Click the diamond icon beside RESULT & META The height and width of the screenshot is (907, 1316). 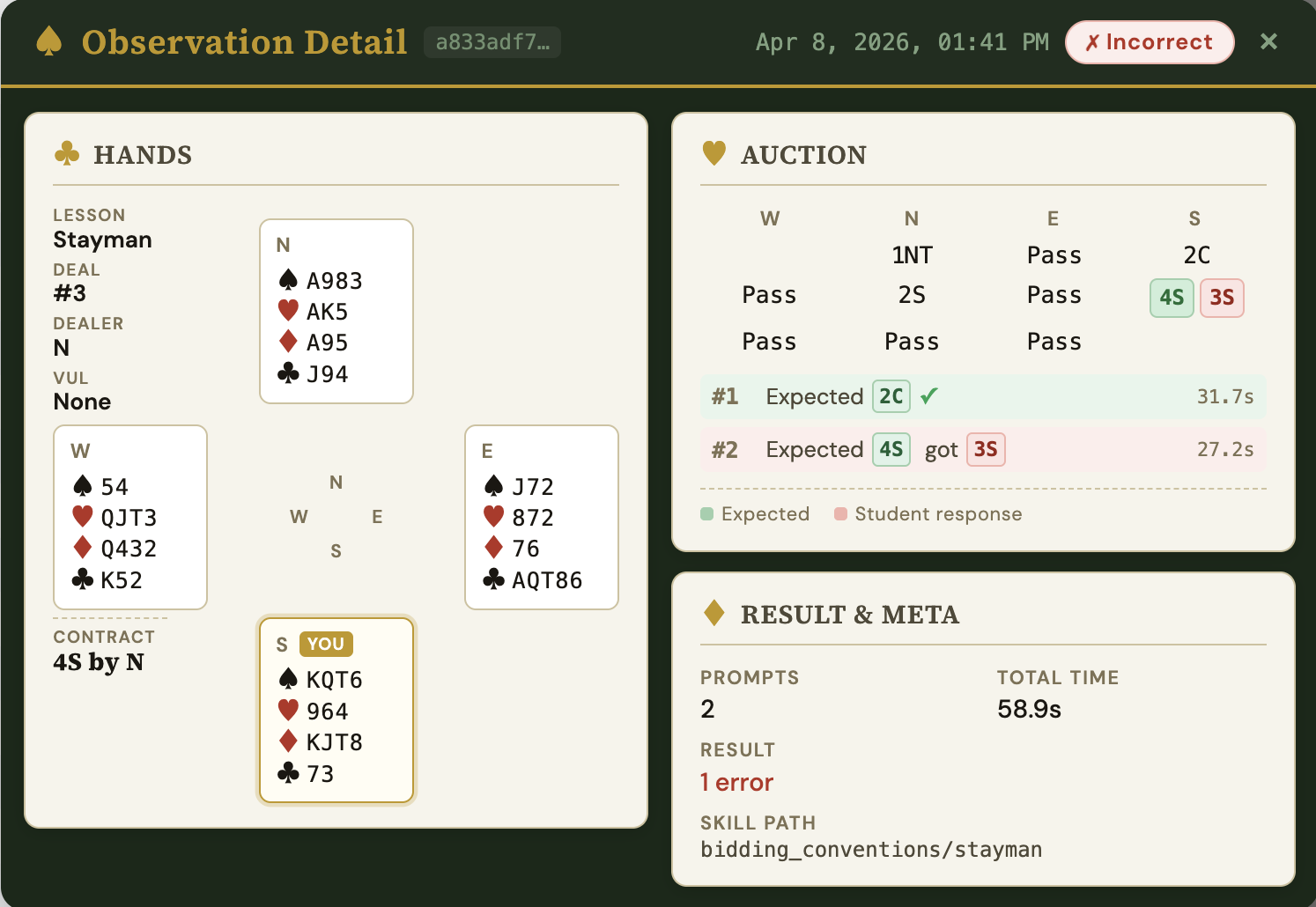pos(714,613)
